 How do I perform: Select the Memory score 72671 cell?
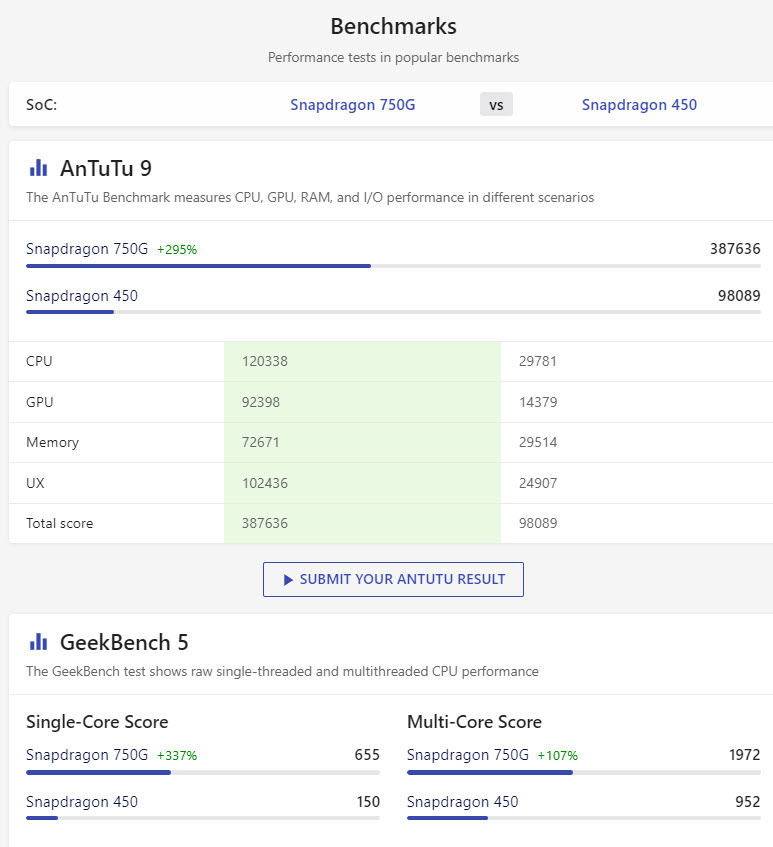(x=362, y=442)
